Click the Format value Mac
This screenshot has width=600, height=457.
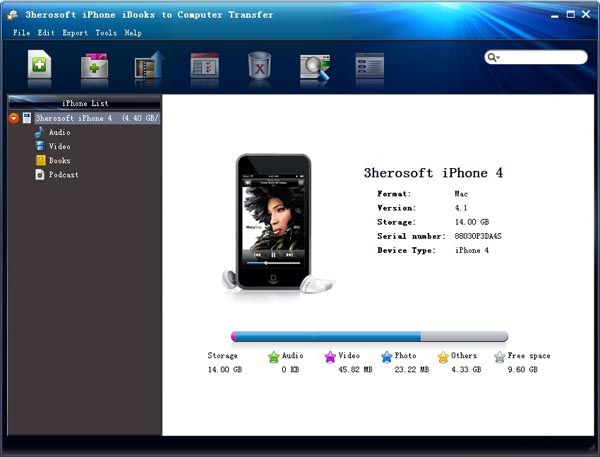[461, 194]
